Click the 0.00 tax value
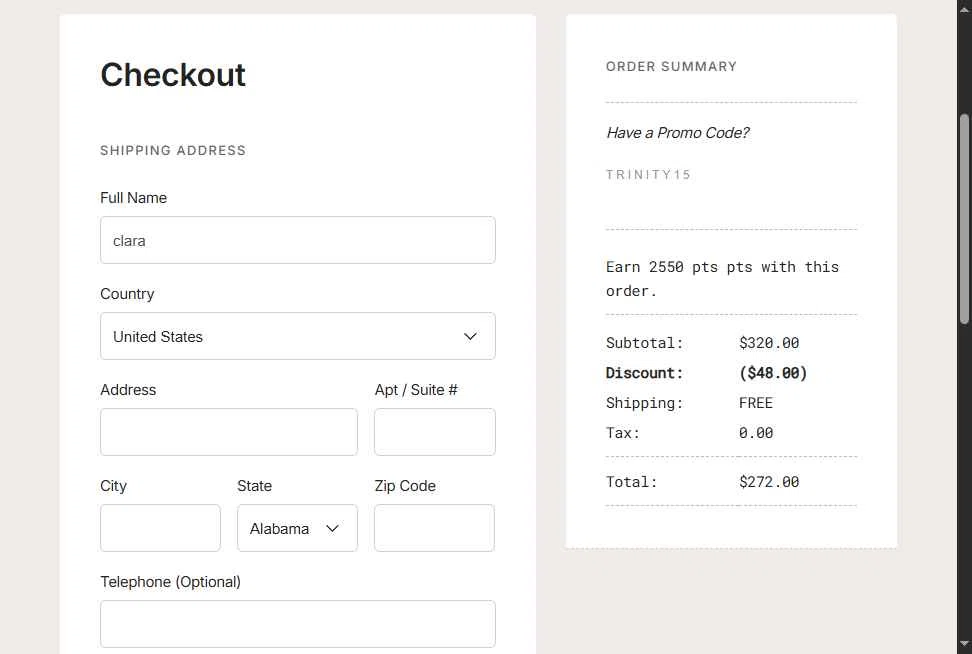The image size is (972, 654). coord(756,433)
